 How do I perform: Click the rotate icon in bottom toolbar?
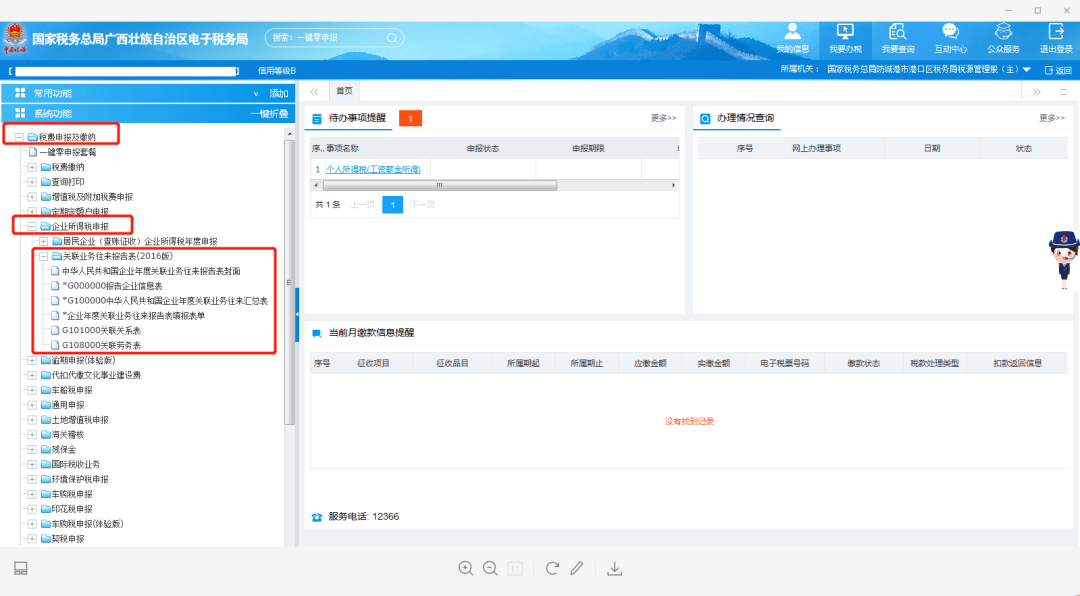[x=552, y=568]
